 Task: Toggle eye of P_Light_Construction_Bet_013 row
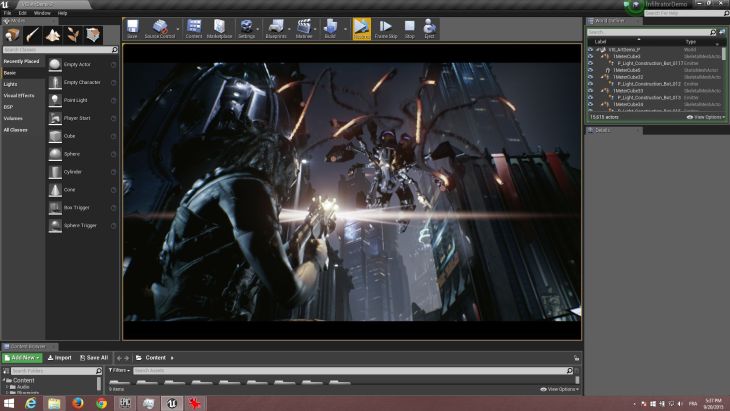pyautogui.click(x=590, y=98)
